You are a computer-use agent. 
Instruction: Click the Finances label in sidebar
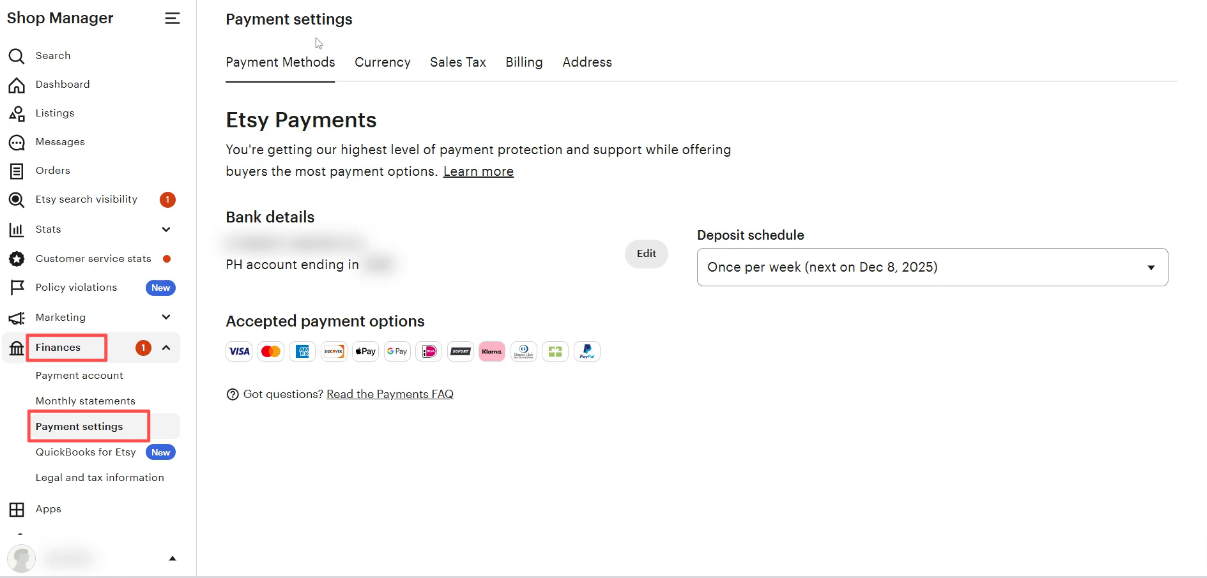(x=58, y=348)
